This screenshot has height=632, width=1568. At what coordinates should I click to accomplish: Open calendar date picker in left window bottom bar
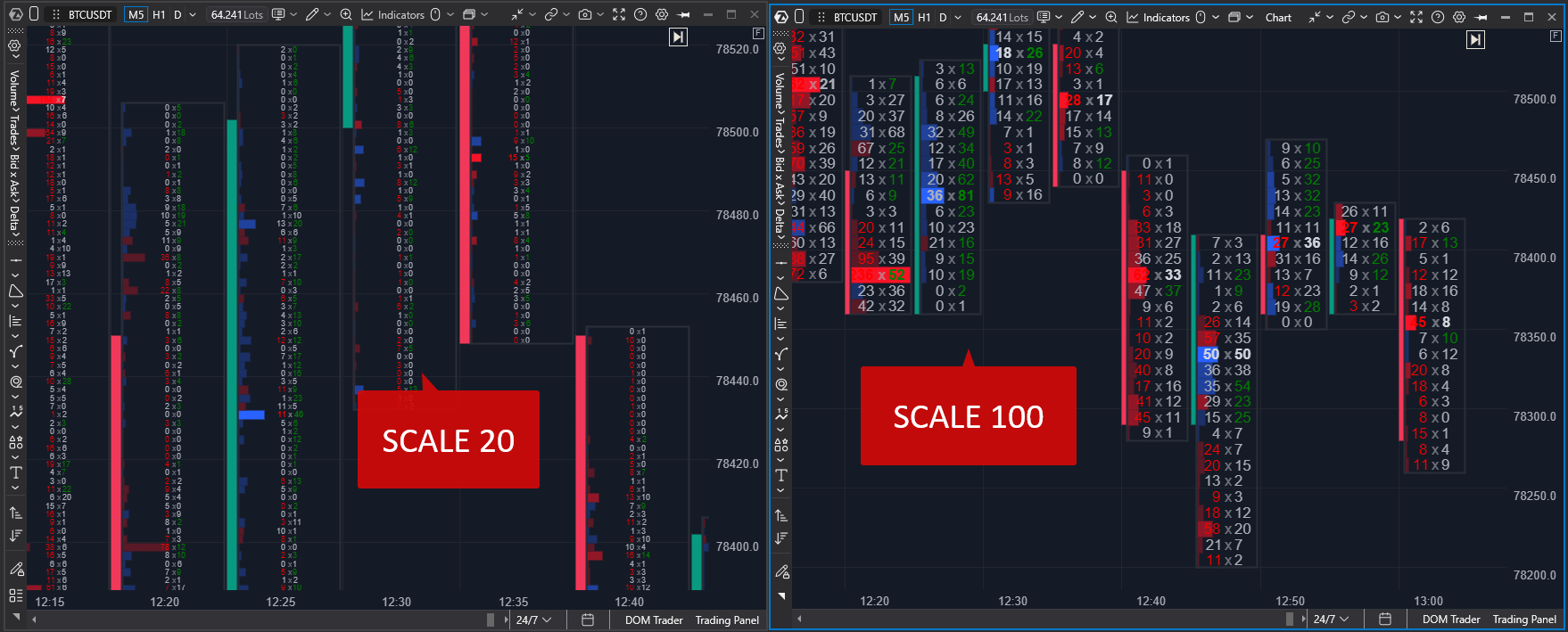(588, 620)
